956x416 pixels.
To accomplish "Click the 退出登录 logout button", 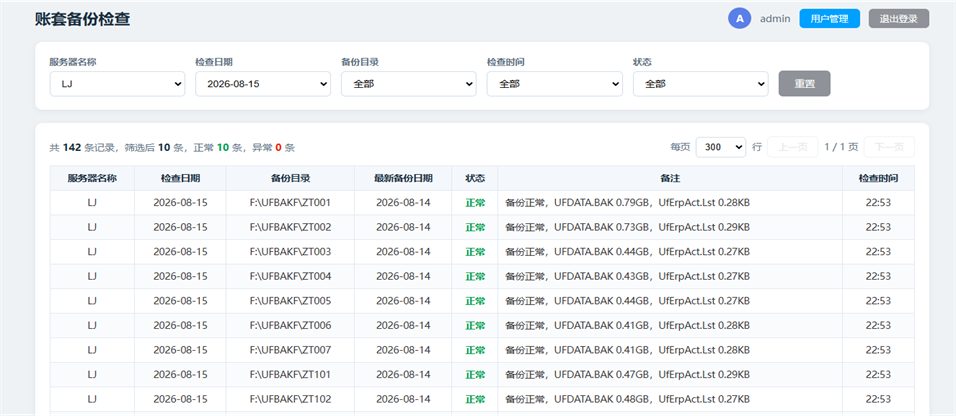I will tap(899, 18).
